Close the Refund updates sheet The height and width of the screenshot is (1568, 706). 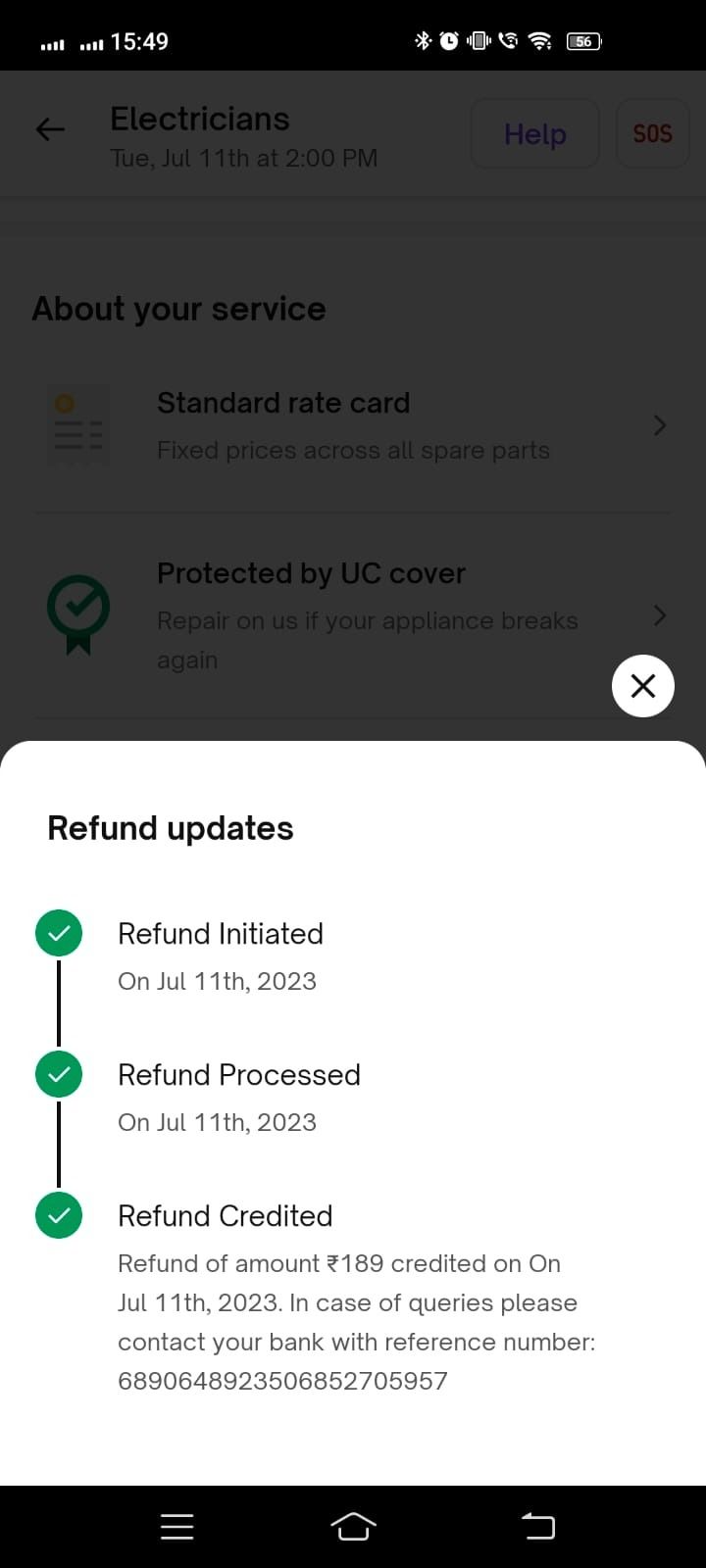642,685
